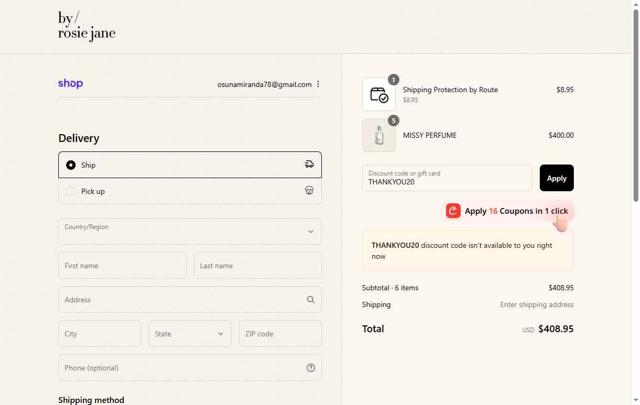The width and height of the screenshot is (640, 405).
Task: Click the delivery truck icon
Action: (309, 165)
